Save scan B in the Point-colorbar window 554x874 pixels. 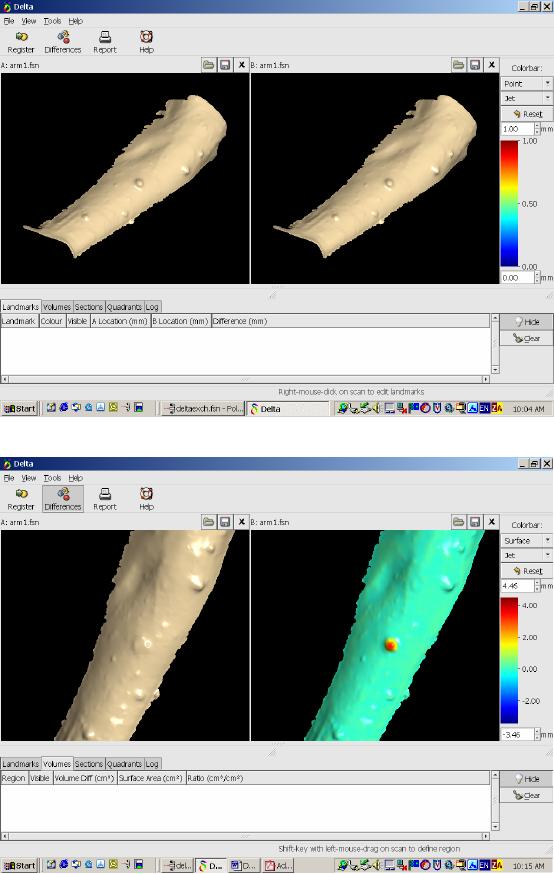click(x=475, y=65)
